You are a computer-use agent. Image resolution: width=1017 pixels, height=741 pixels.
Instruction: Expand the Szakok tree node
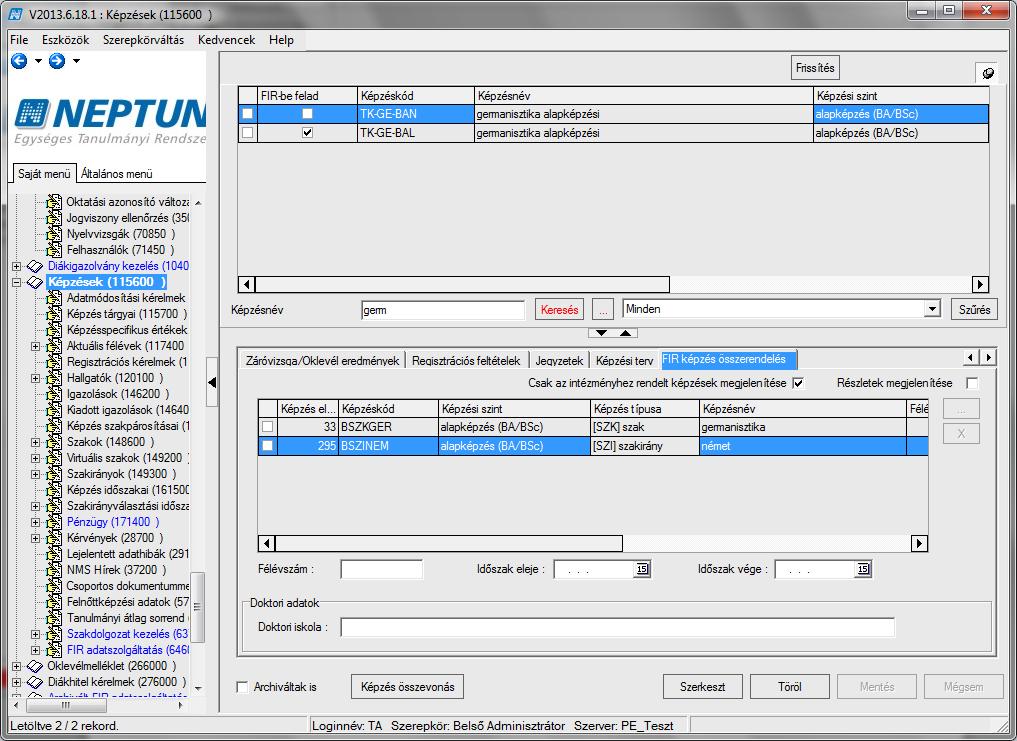(x=36, y=442)
